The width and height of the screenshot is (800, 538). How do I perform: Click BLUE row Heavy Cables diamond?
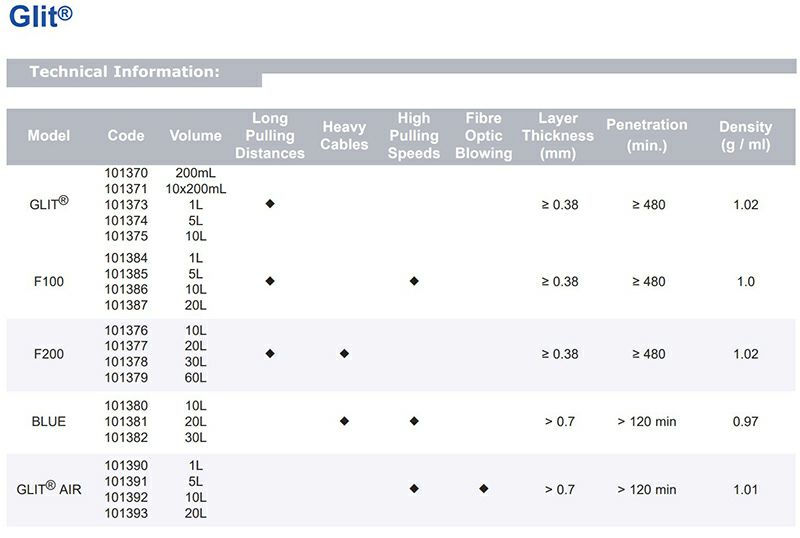[344, 422]
